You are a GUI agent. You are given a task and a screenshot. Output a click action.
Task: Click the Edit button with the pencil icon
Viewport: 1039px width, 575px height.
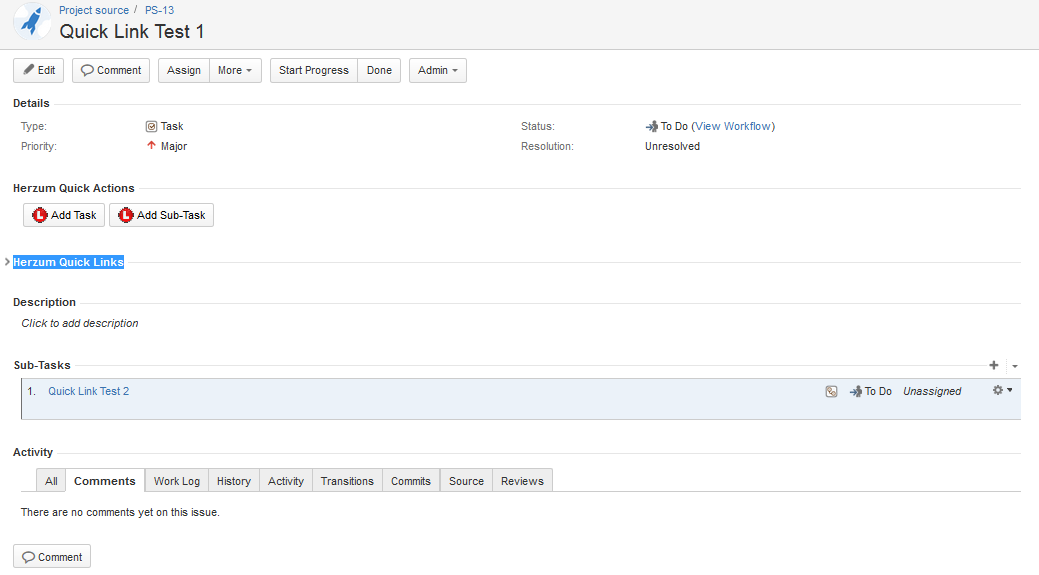[x=39, y=71]
